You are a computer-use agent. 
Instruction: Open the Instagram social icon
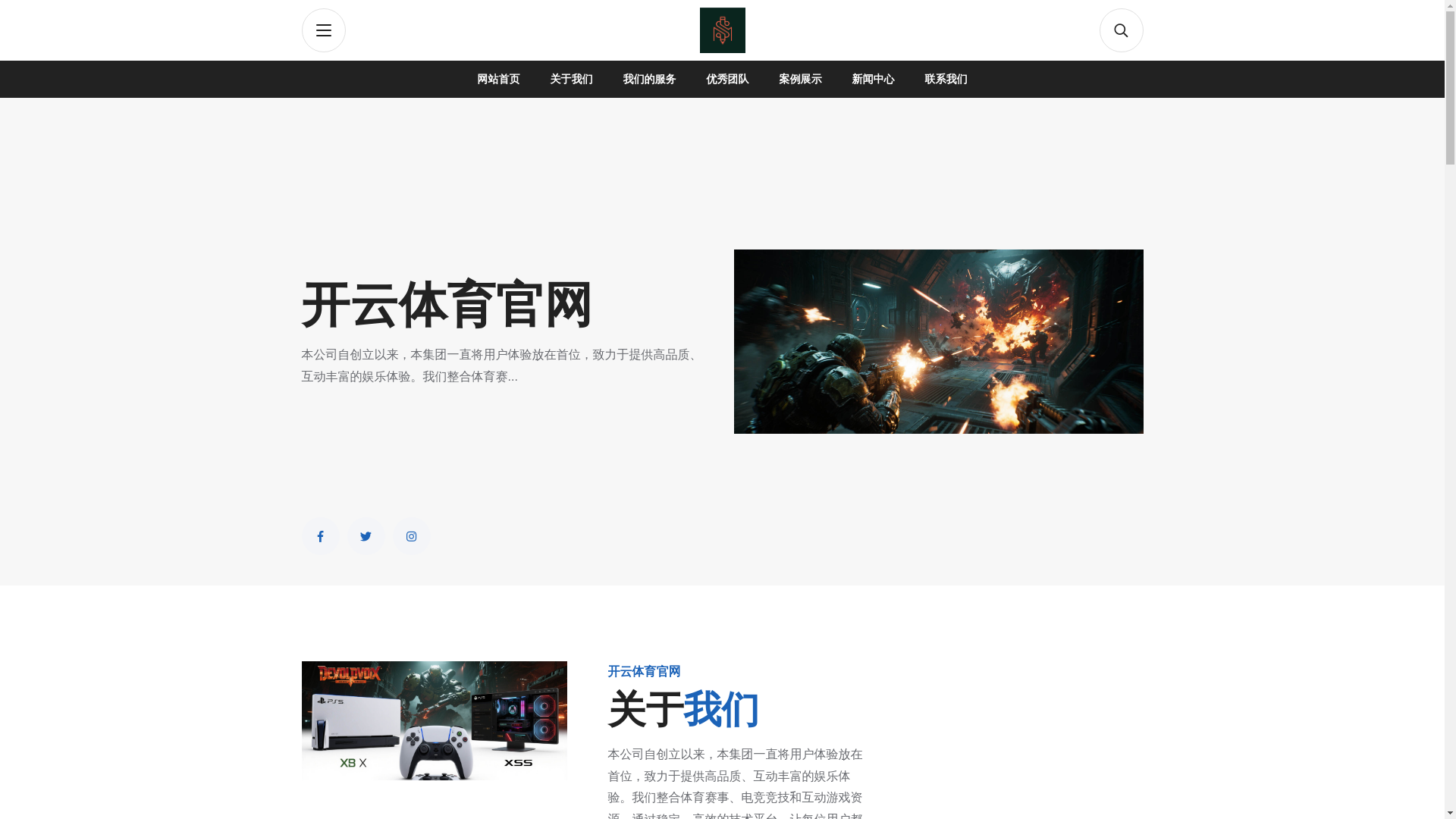[411, 536]
